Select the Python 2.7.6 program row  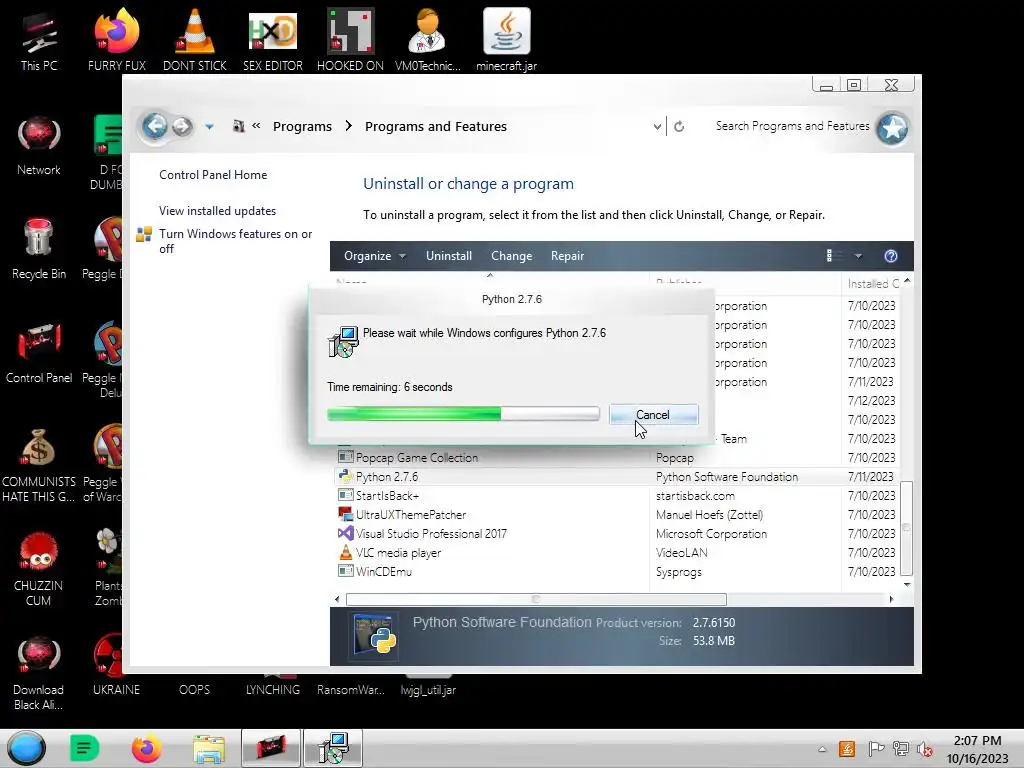coord(616,477)
